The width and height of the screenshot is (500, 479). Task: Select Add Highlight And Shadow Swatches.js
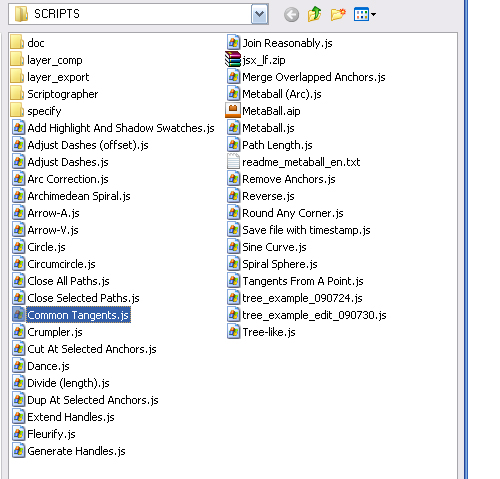click(113, 128)
